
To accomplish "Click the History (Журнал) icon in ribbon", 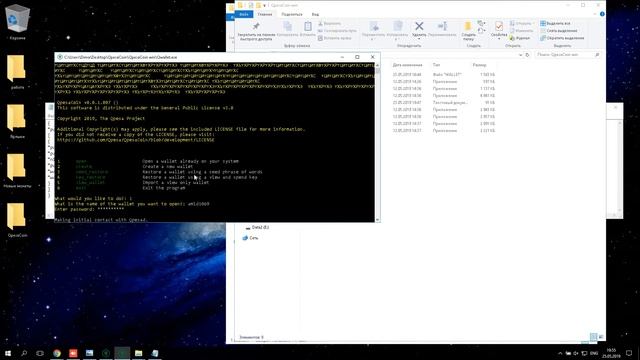I will pos(520,38).
